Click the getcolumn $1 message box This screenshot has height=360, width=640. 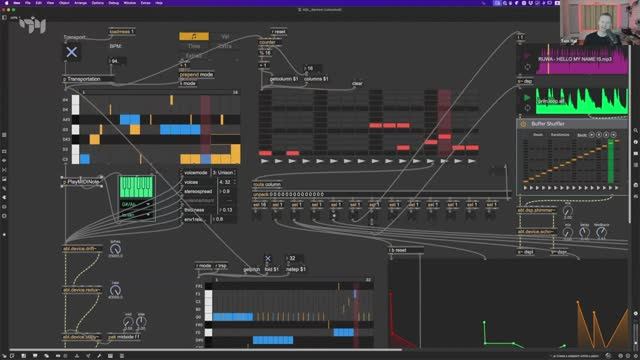click(x=283, y=79)
